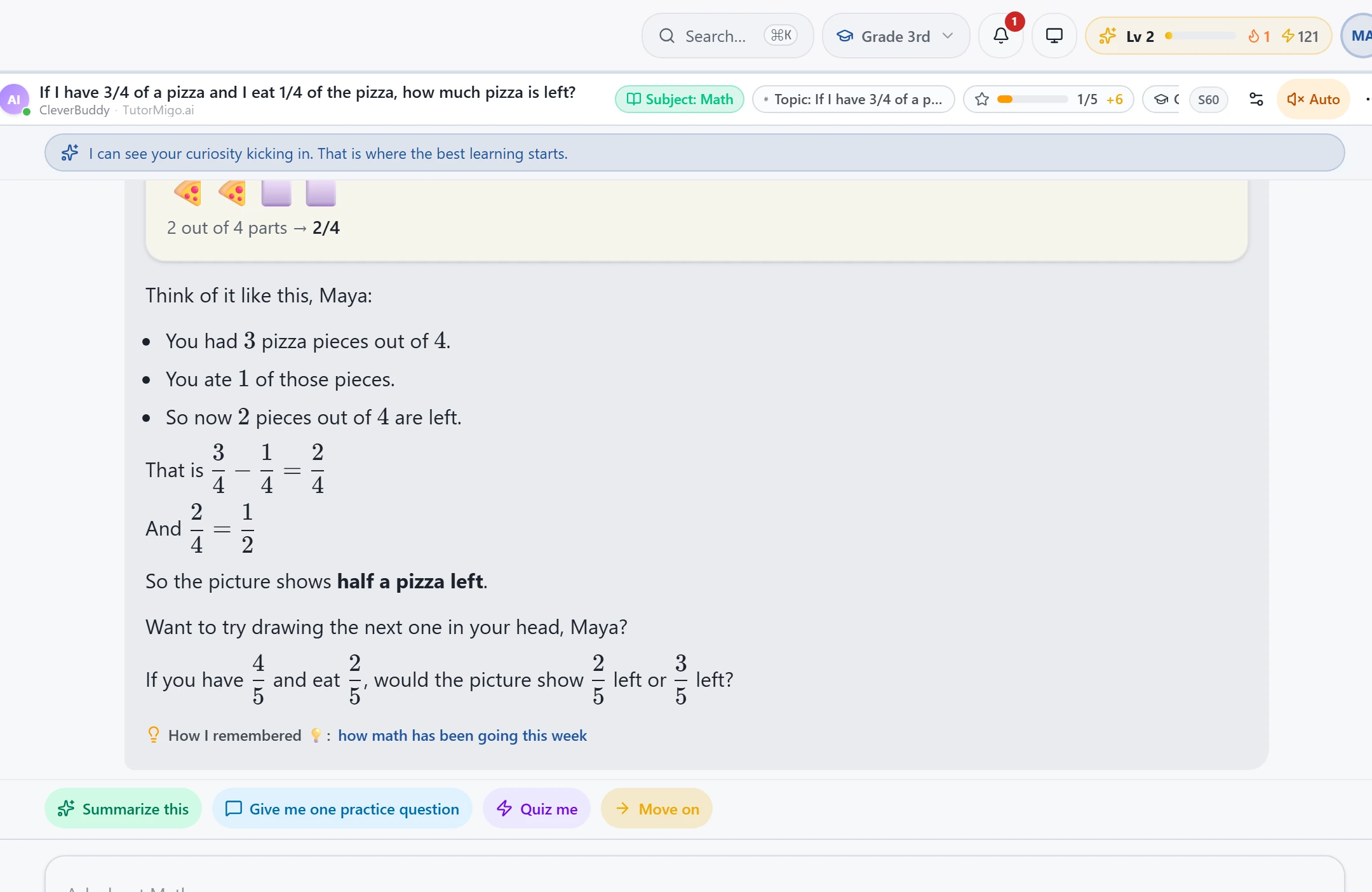
Task: Click the first pizza slice emoji
Action: coord(187,193)
